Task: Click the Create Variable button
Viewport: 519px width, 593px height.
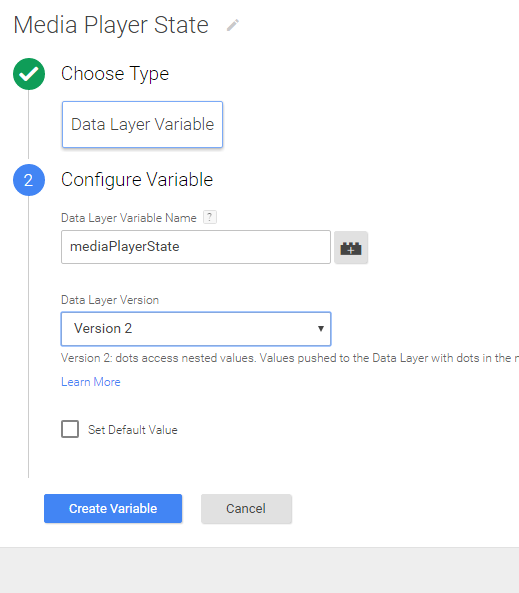Action: click(x=113, y=509)
